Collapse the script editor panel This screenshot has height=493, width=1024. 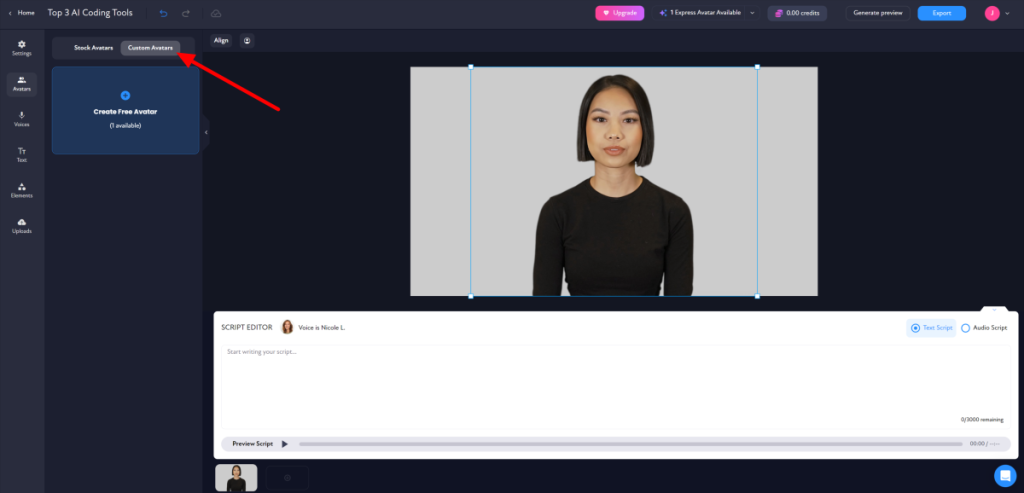(994, 310)
